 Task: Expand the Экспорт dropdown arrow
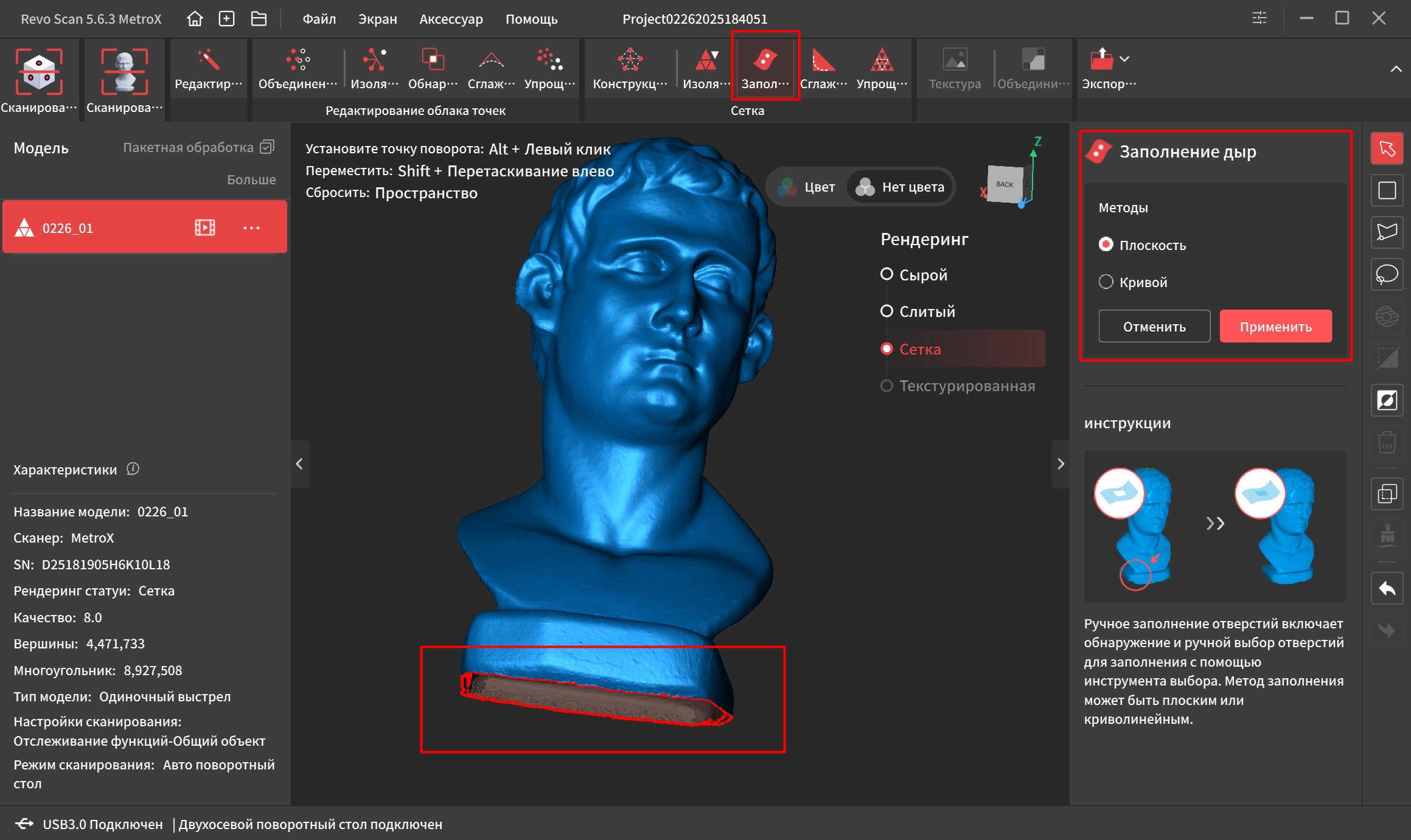pyautogui.click(x=1124, y=59)
